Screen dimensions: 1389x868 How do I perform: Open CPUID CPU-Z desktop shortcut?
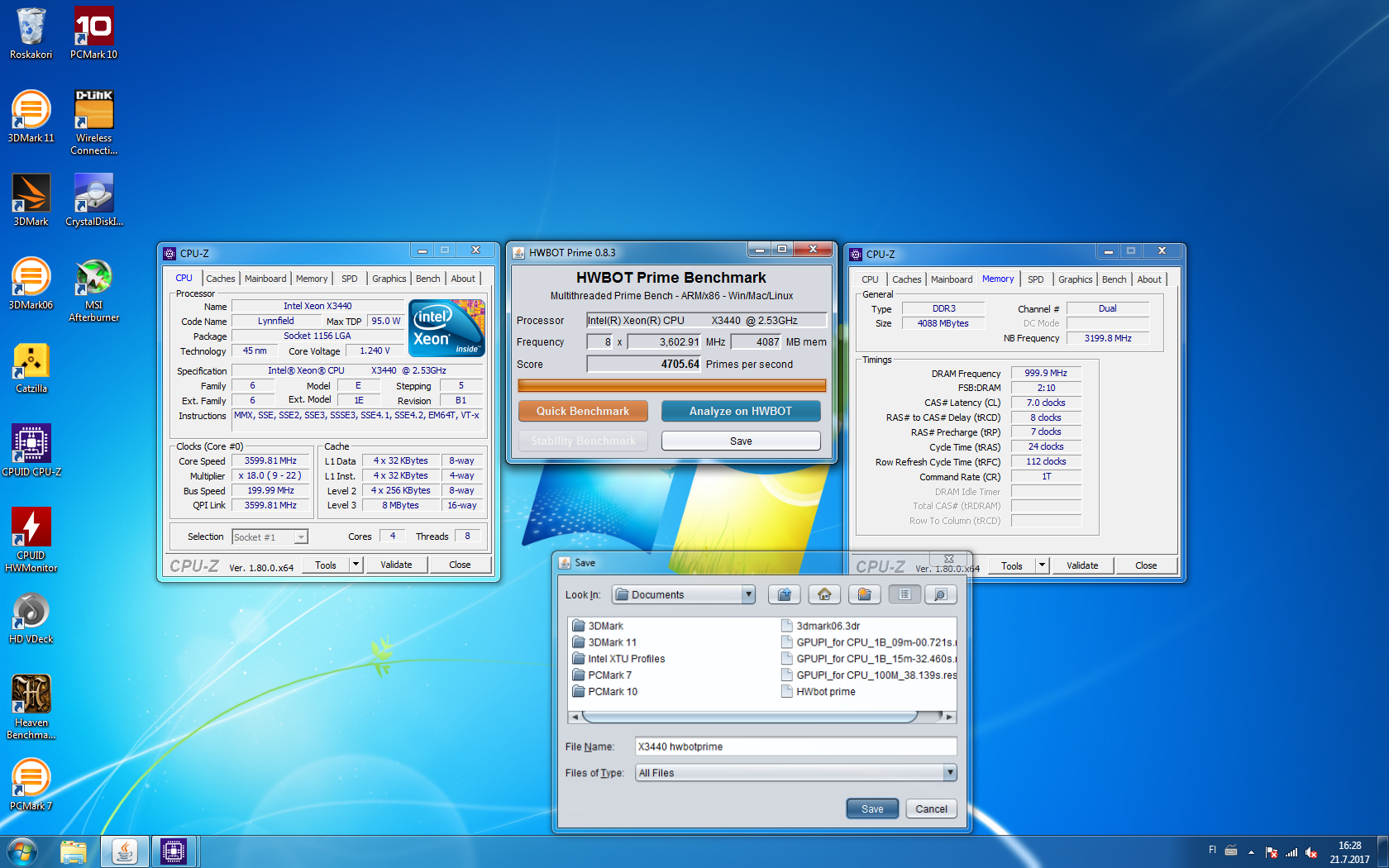(x=31, y=451)
